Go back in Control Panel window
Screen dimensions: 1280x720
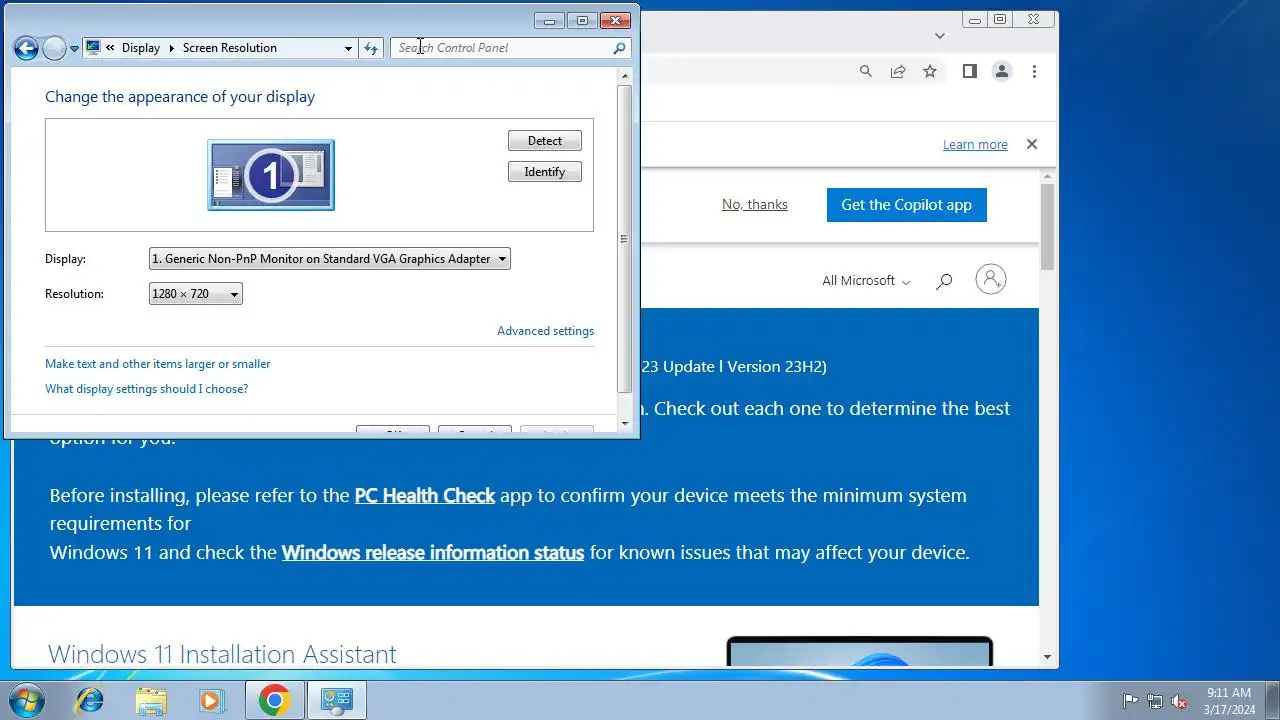(26, 48)
